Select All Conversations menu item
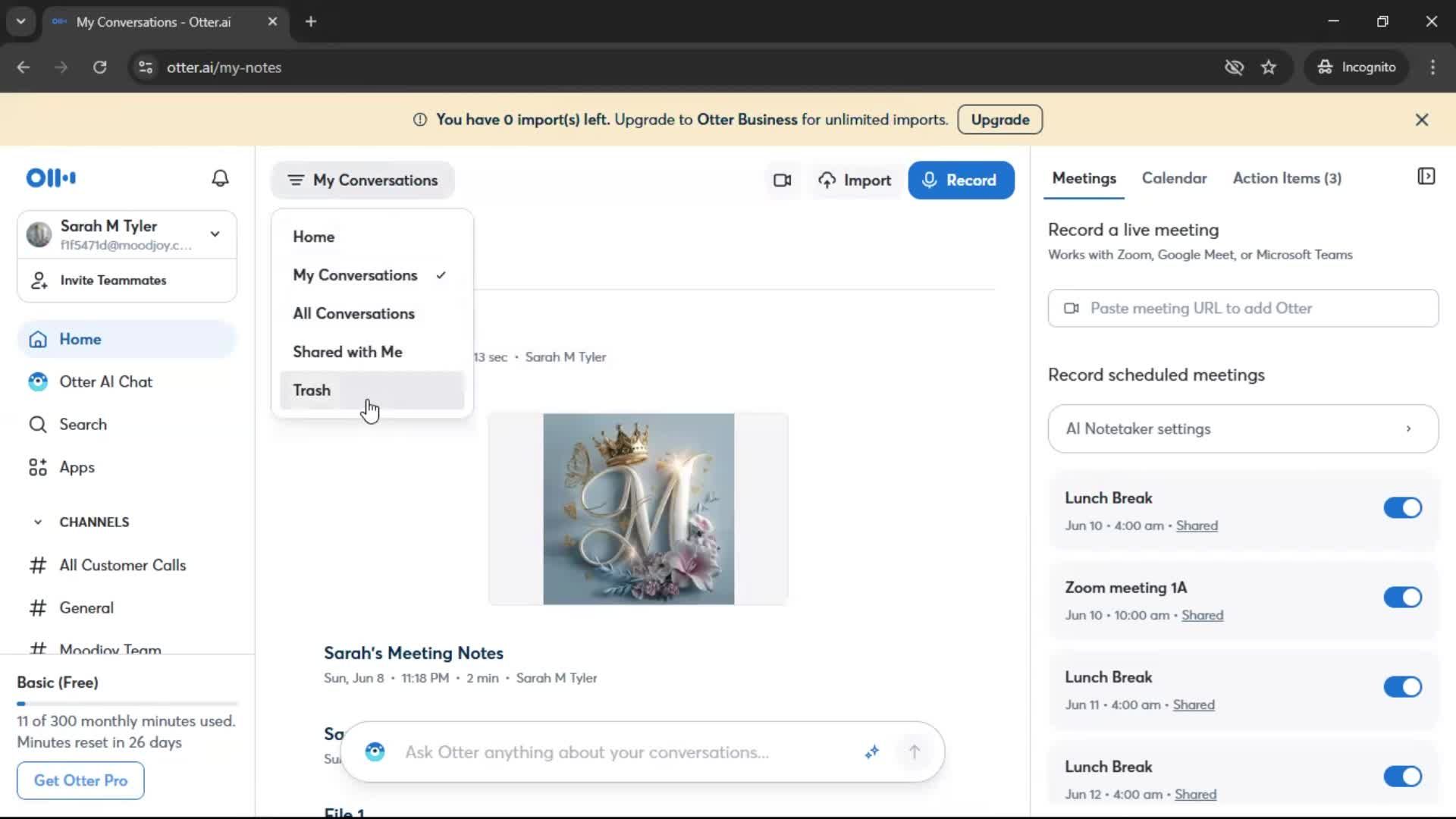 click(372, 314)
